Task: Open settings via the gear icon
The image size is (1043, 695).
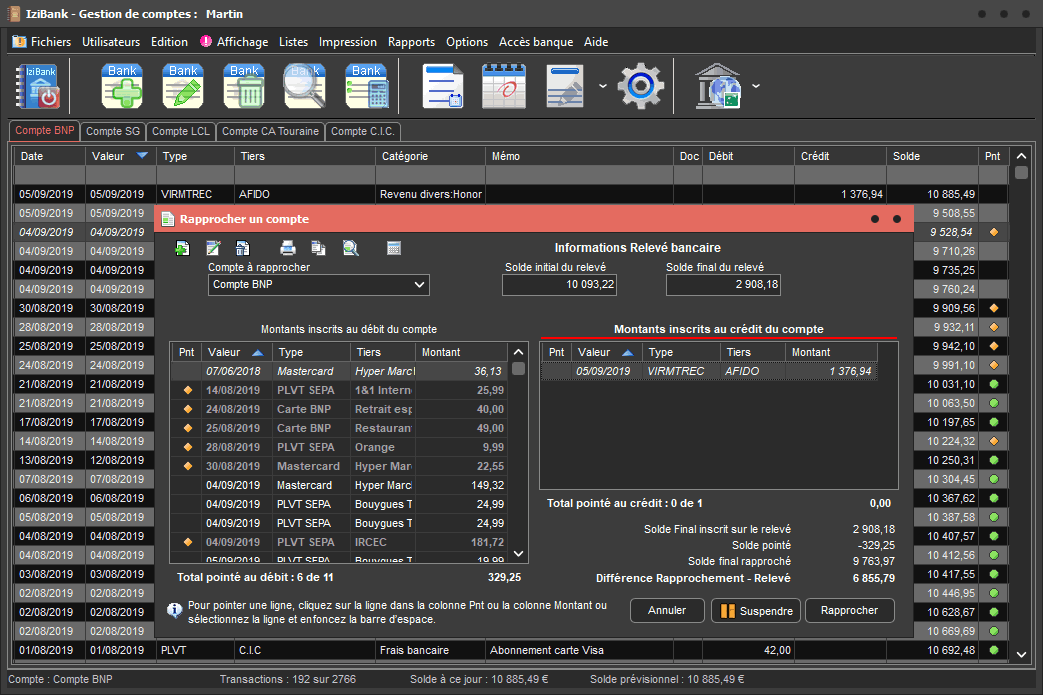Action: click(640, 86)
